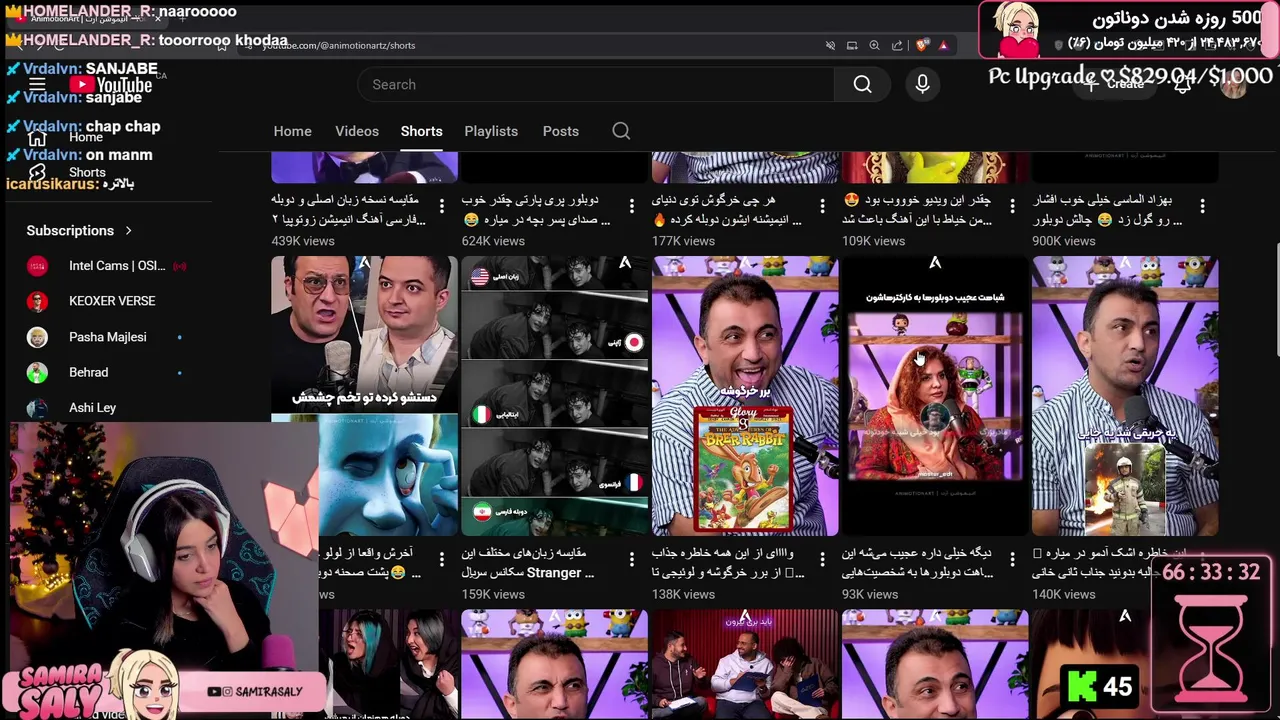Open the three-dot menu for the 177K views short
Image resolution: width=1280 pixels, height=720 pixels.
(822, 206)
